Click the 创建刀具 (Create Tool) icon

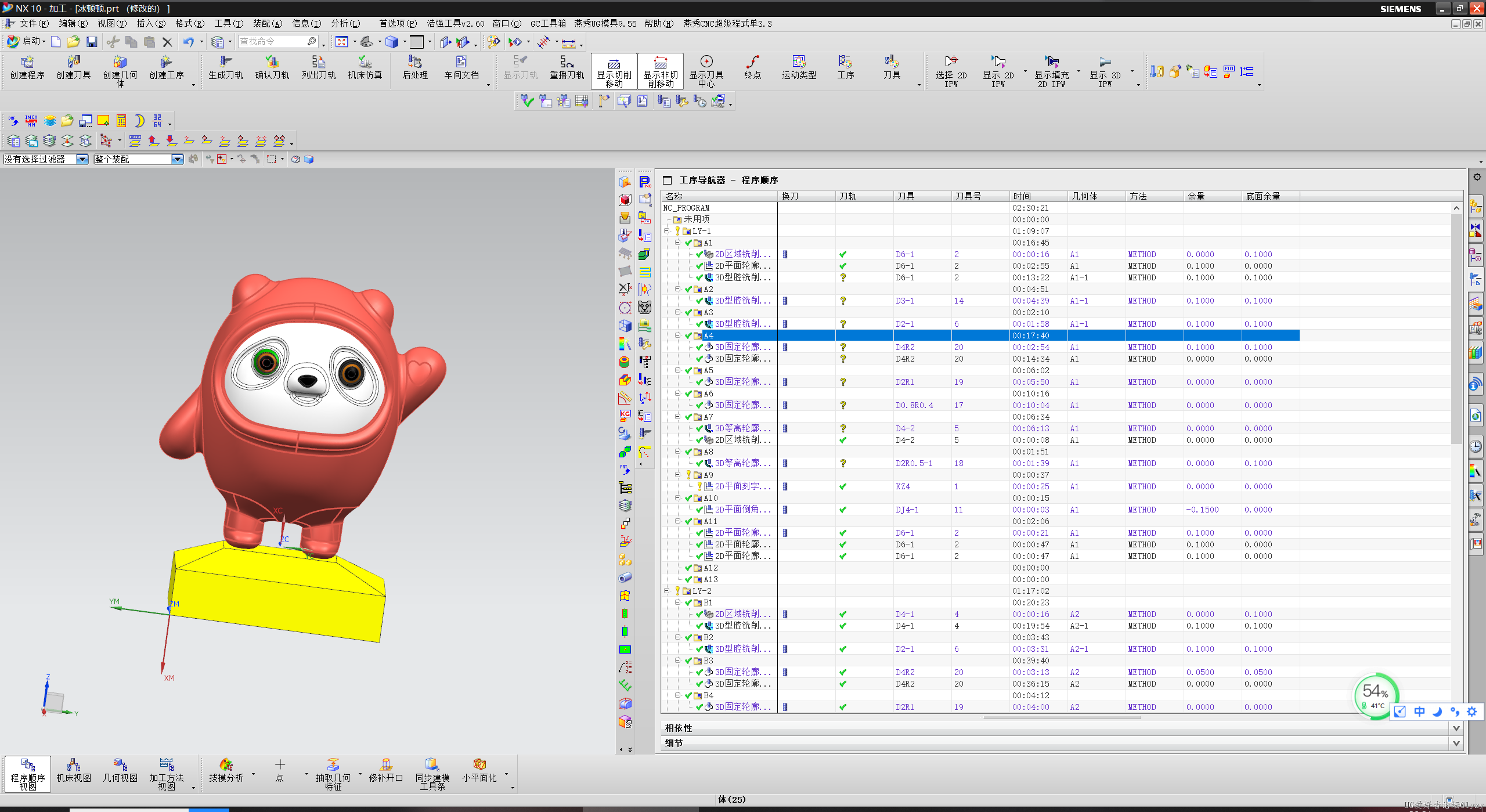click(74, 68)
